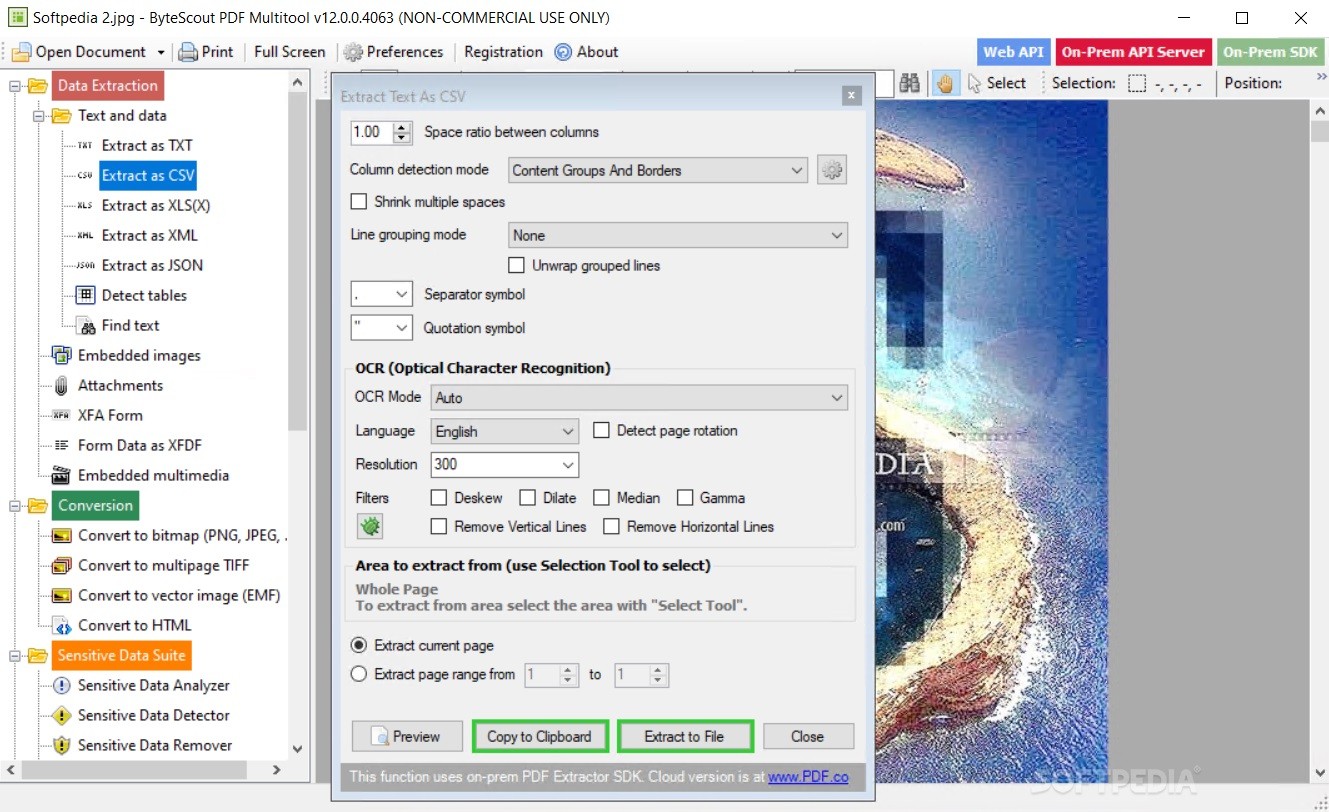Image resolution: width=1329 pixels, height=812 pixels.
Task: Enable Shrink multiple spaces checkbox
Action: tap(359, 202)
